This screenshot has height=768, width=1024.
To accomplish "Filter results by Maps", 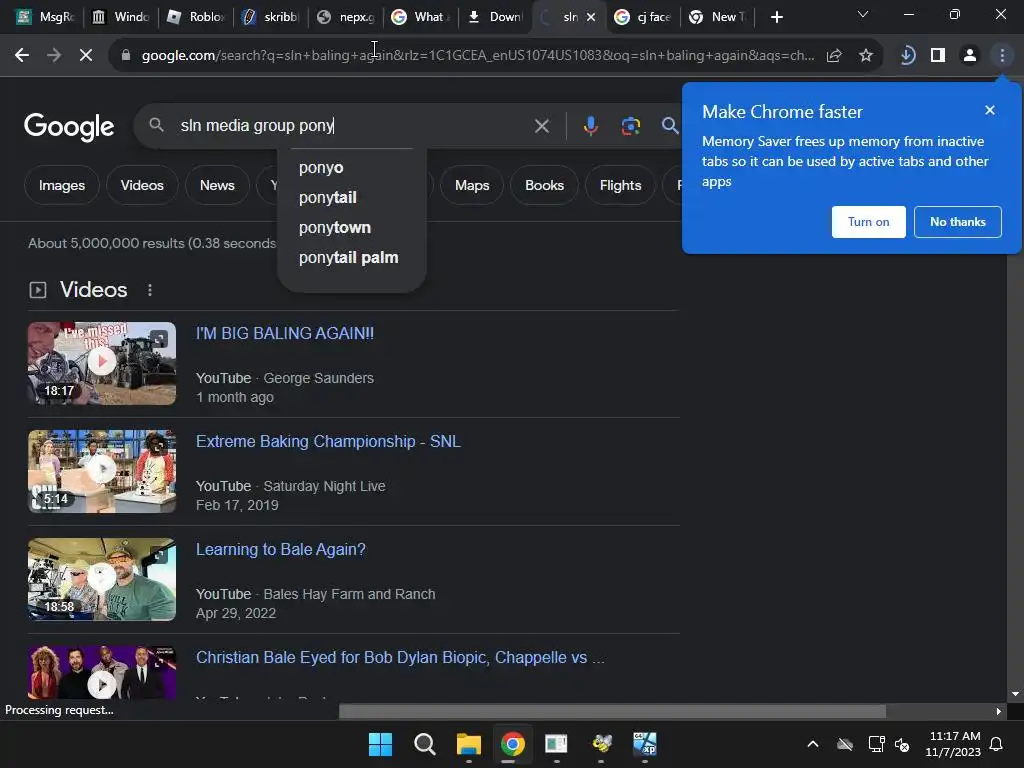I will coord(472,185).
